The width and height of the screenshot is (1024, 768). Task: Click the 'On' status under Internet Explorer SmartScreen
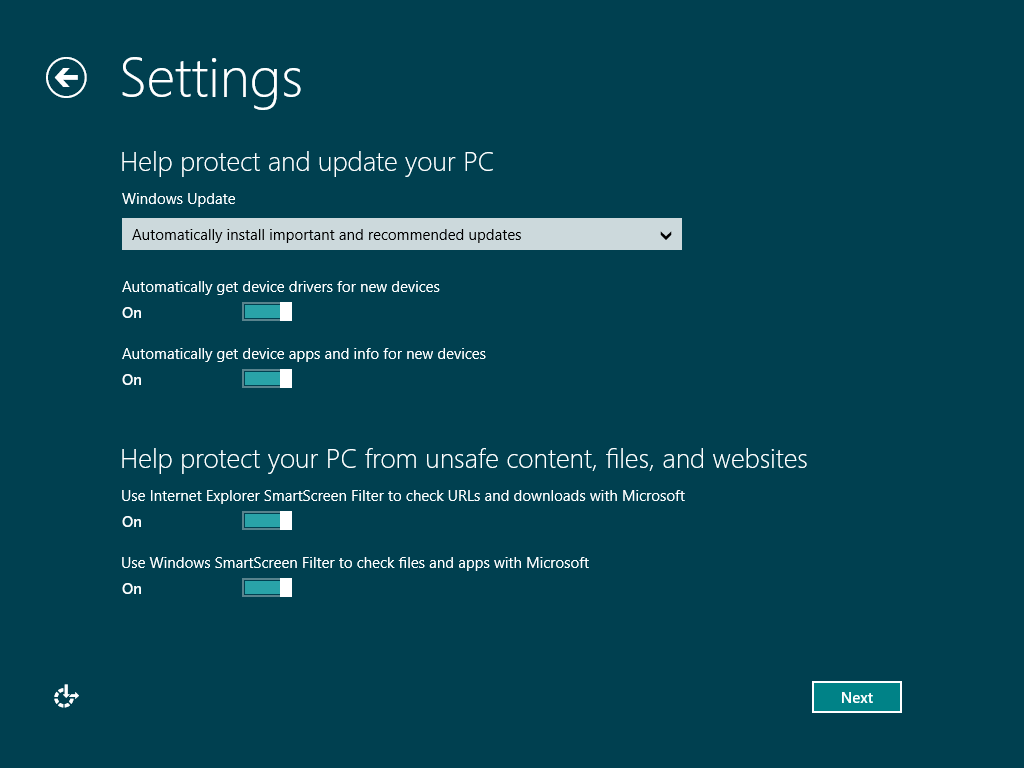pyautogui.click(x=132, y=522)
